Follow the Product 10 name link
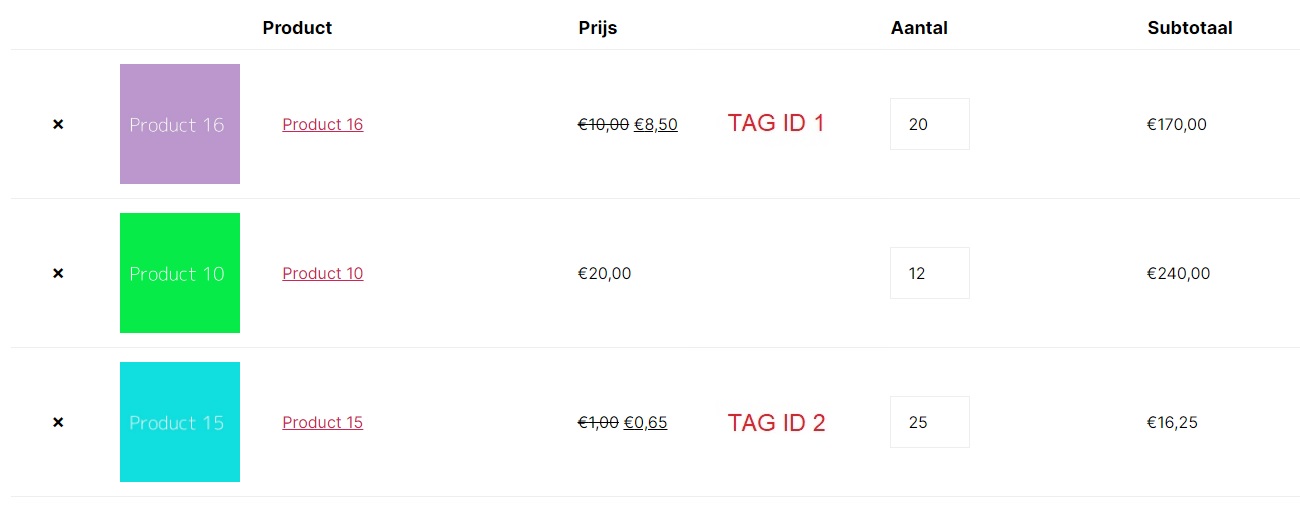 pos(322,273)
